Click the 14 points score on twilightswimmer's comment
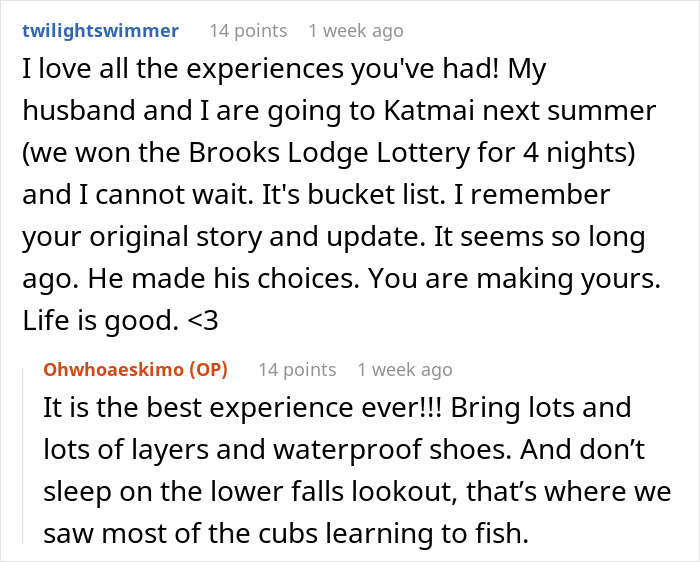The width and height of the screenshot is (700, 562). (248, 31)
